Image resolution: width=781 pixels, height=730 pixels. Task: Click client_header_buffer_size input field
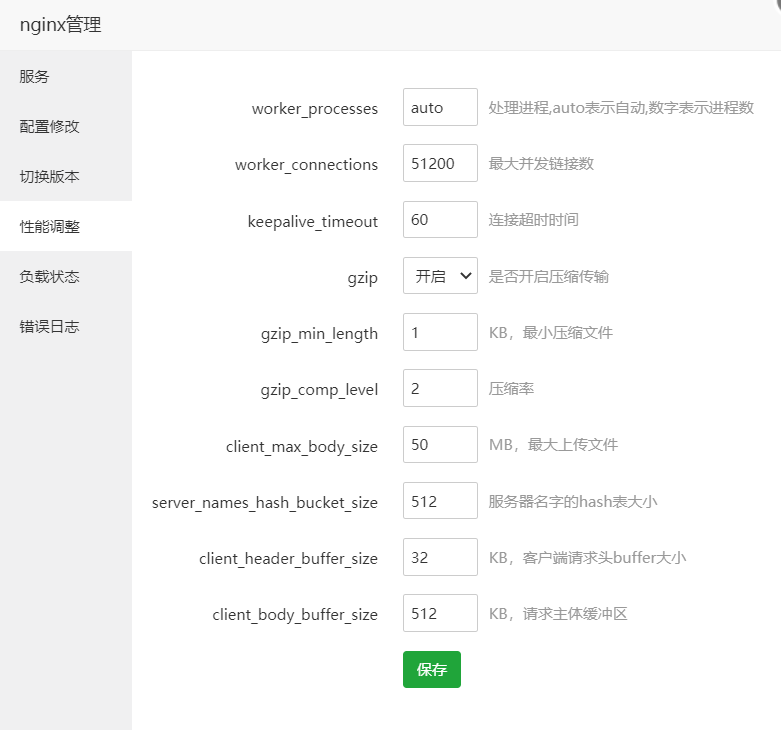coord(440,557)
